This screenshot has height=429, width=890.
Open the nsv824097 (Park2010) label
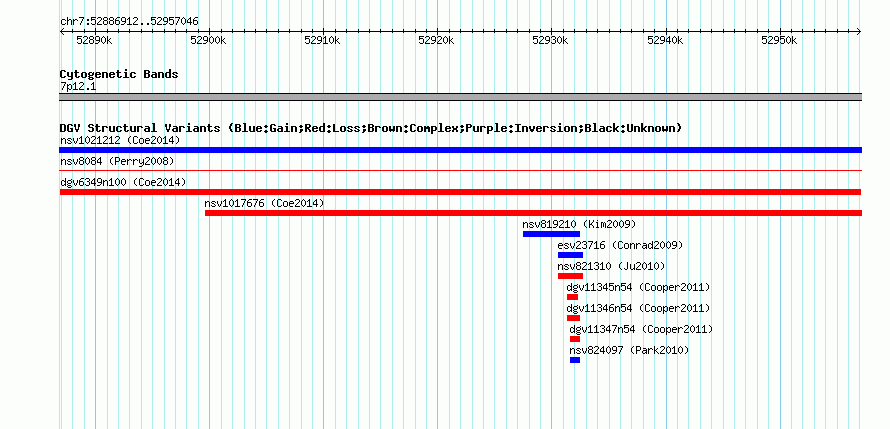pyautogui.click(x=629, y=351)
